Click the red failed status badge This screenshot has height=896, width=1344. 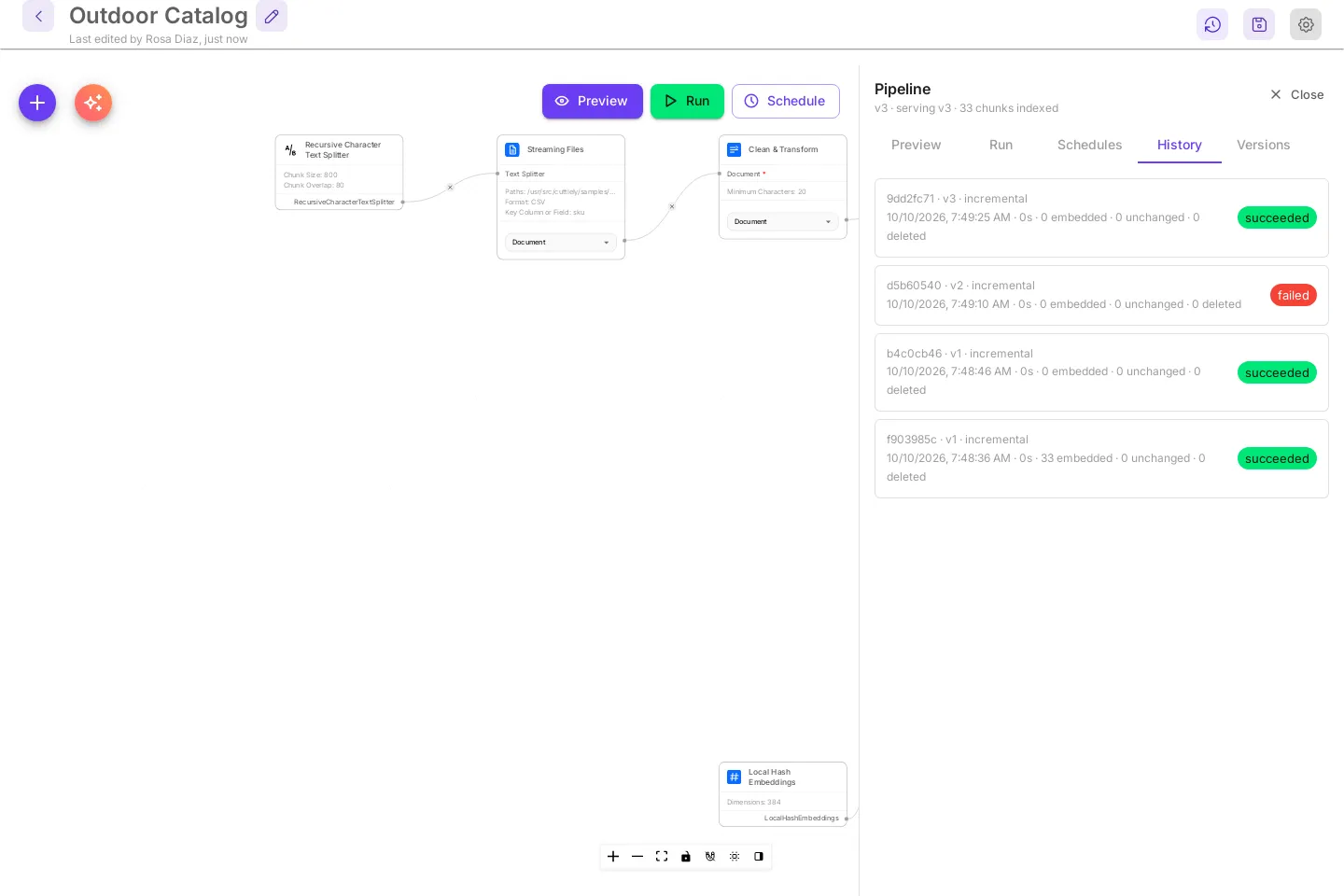coord(1293,295)
